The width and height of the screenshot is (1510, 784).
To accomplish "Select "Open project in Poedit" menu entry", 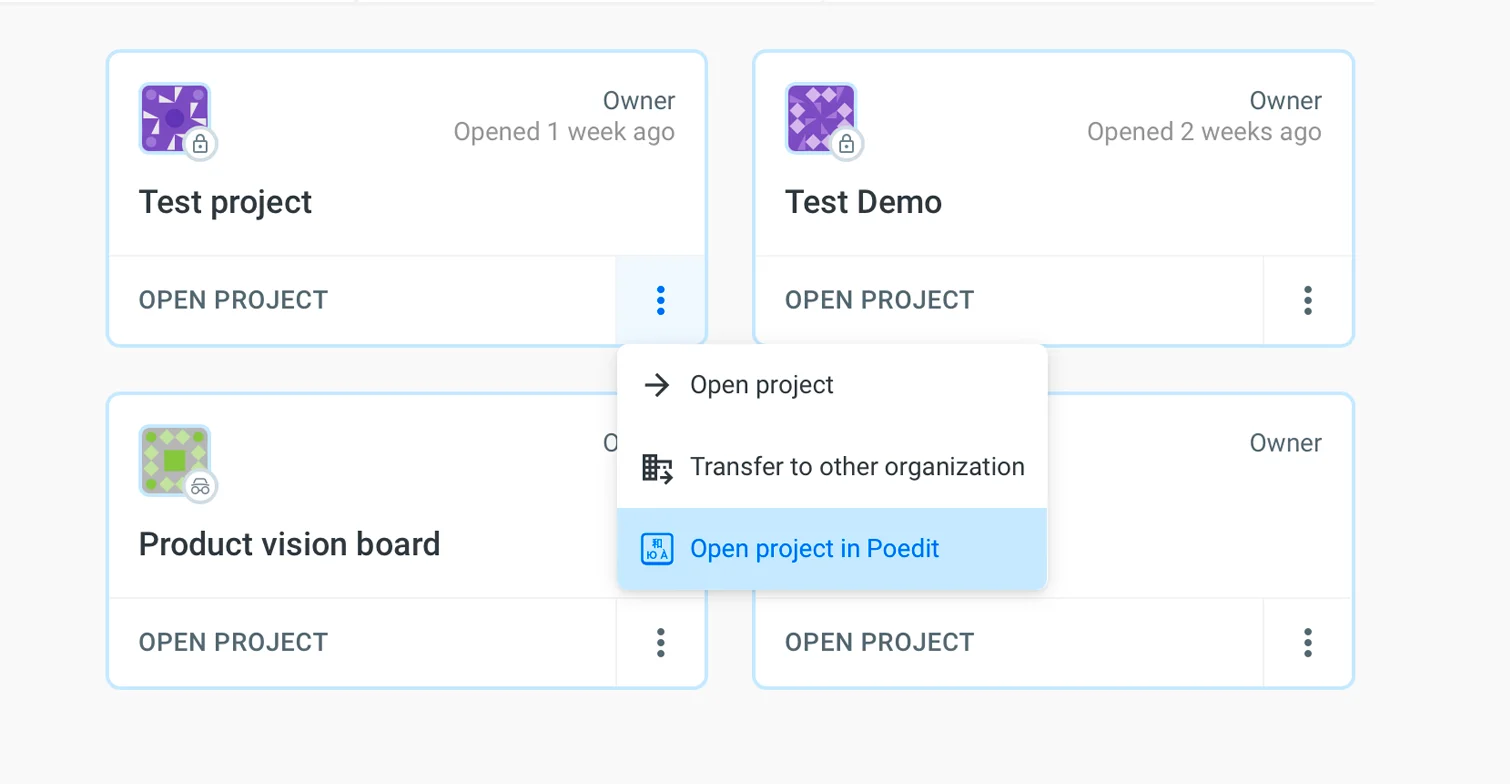I will (x=814, y=549).
